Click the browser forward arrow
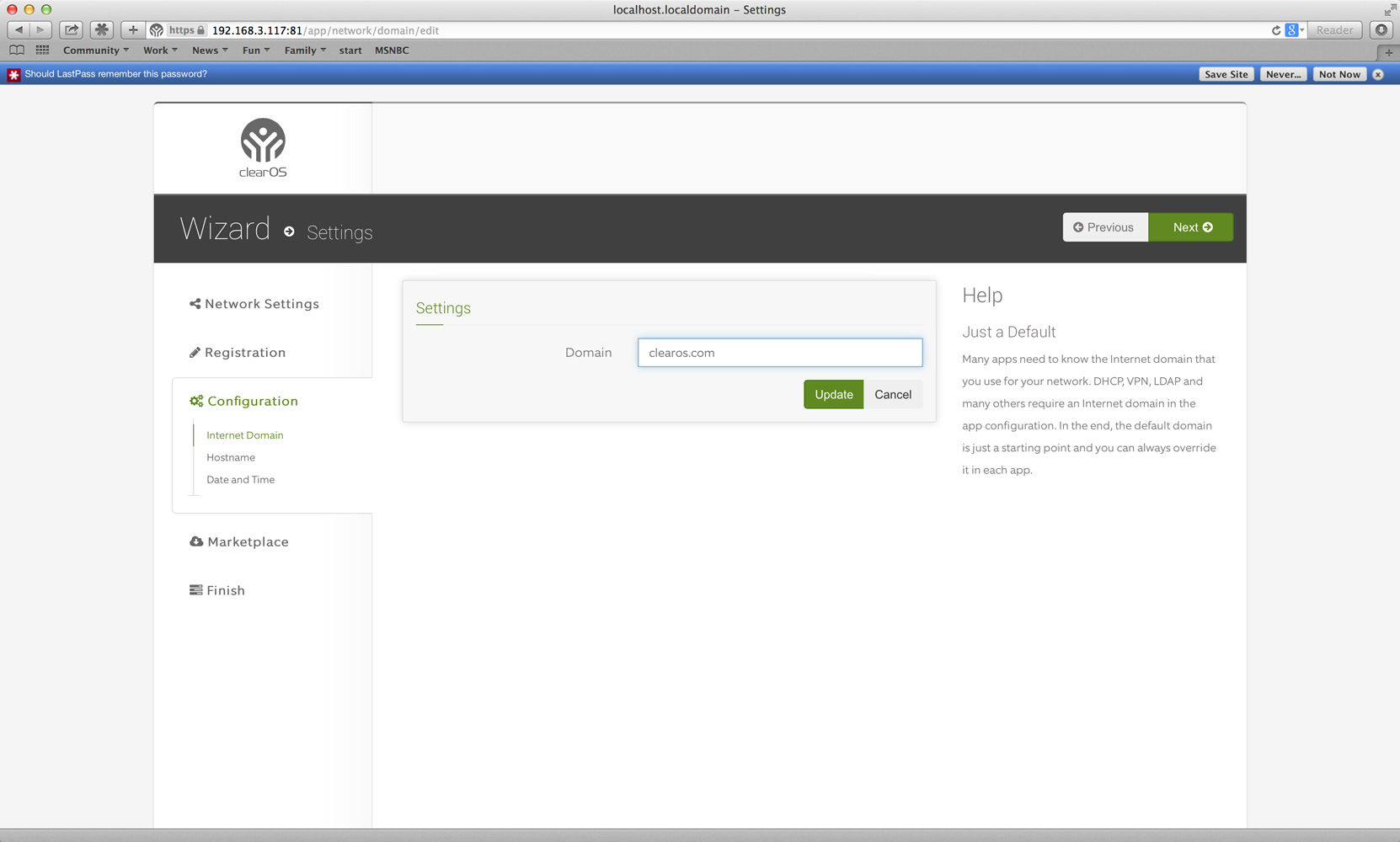The image size is (1400, 842). [x=40, y=29]
